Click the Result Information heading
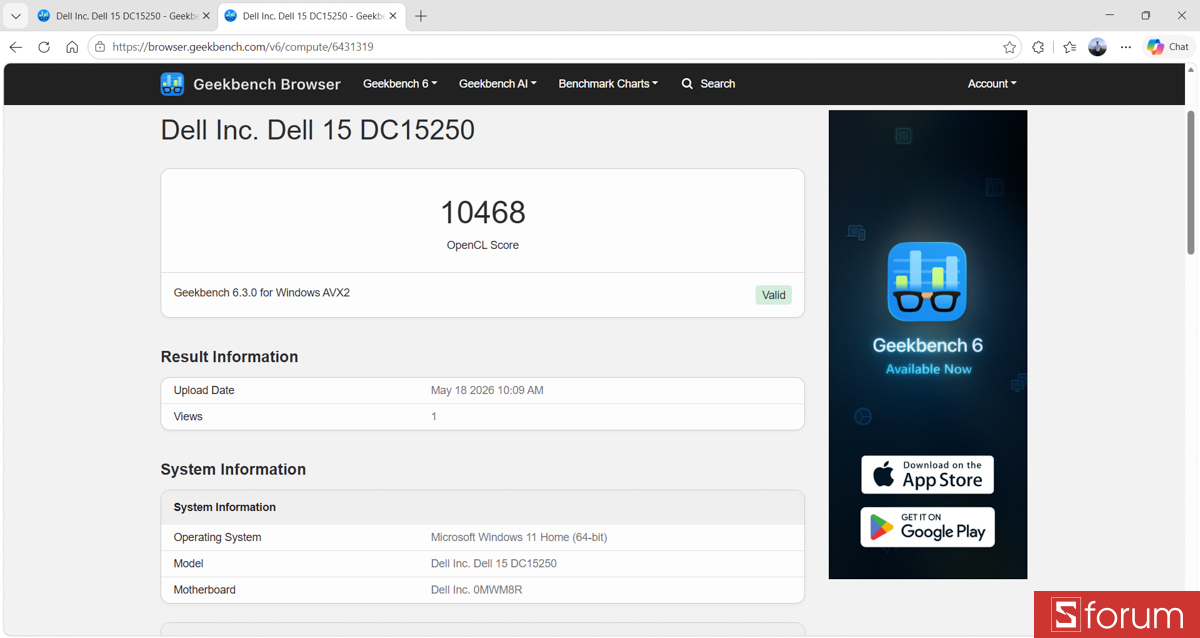This screenshot has height=638, width=1200. click(x=229, y=357)
